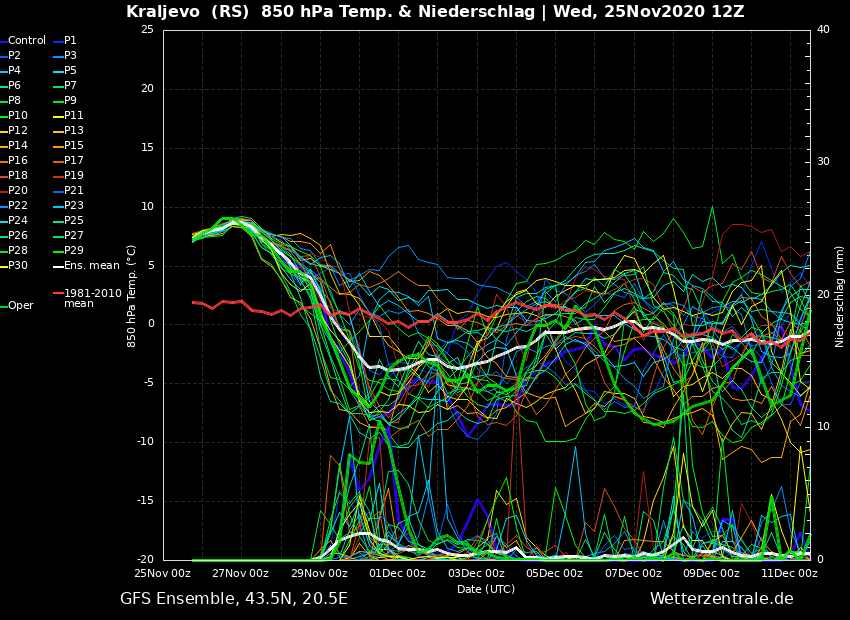The image size is (850, 620).
Task: Click the 850 hPa Temp. (°C) axis title
Action: [x=132, y=296]
